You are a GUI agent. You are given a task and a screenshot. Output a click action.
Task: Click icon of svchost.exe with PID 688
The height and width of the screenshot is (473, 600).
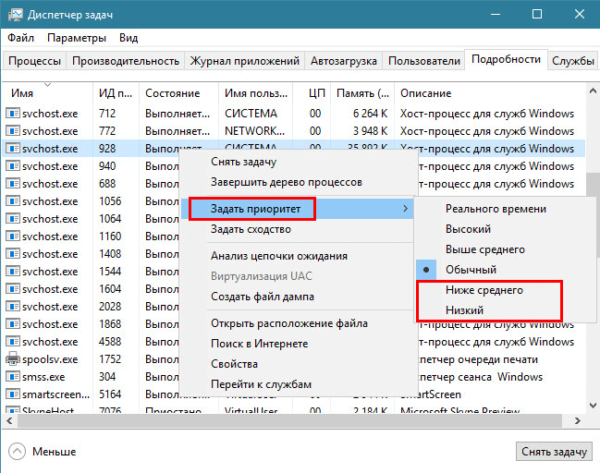[x=13, y=184]
